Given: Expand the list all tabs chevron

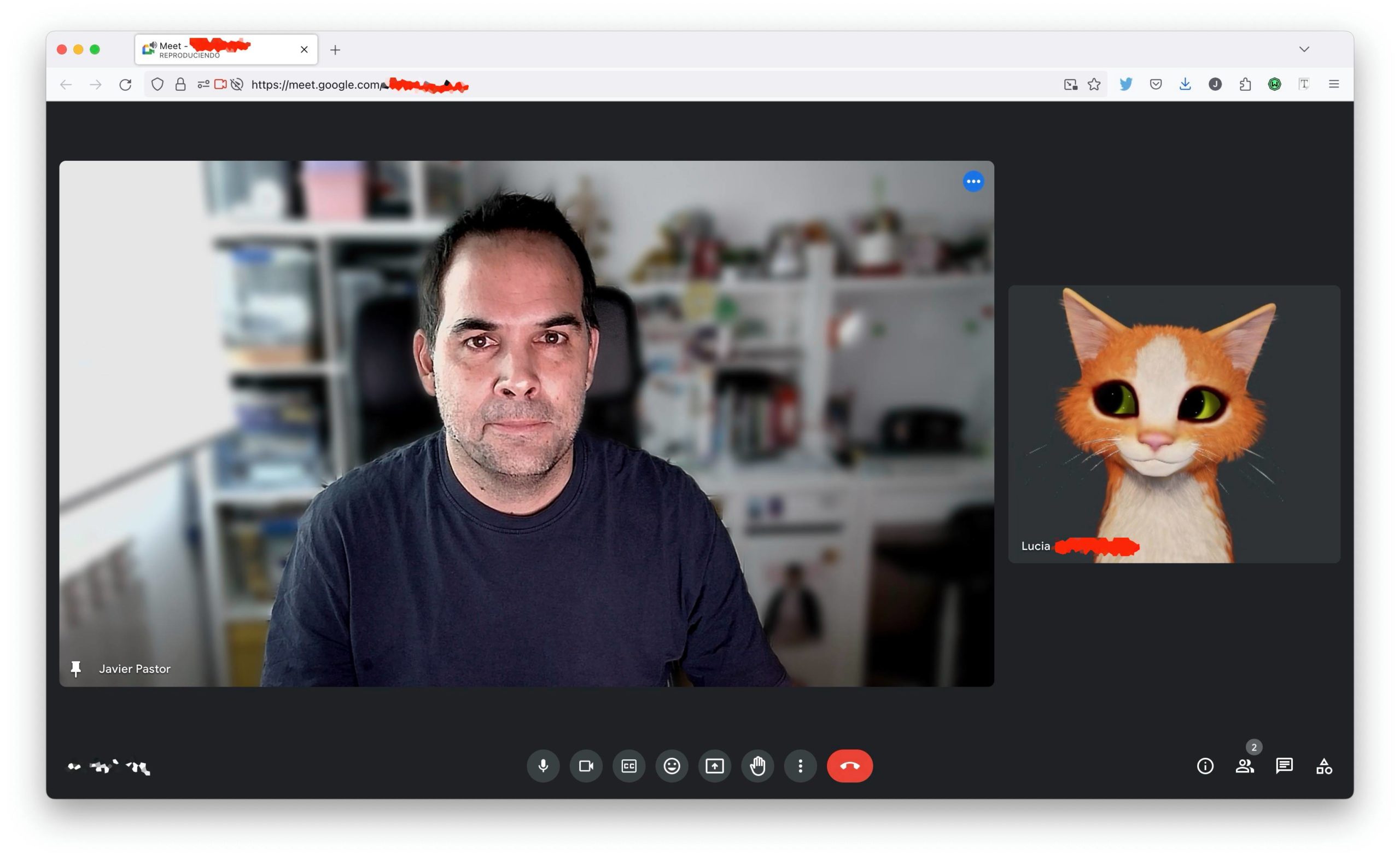Looking at the screenshot, I should click(1304, 49).
